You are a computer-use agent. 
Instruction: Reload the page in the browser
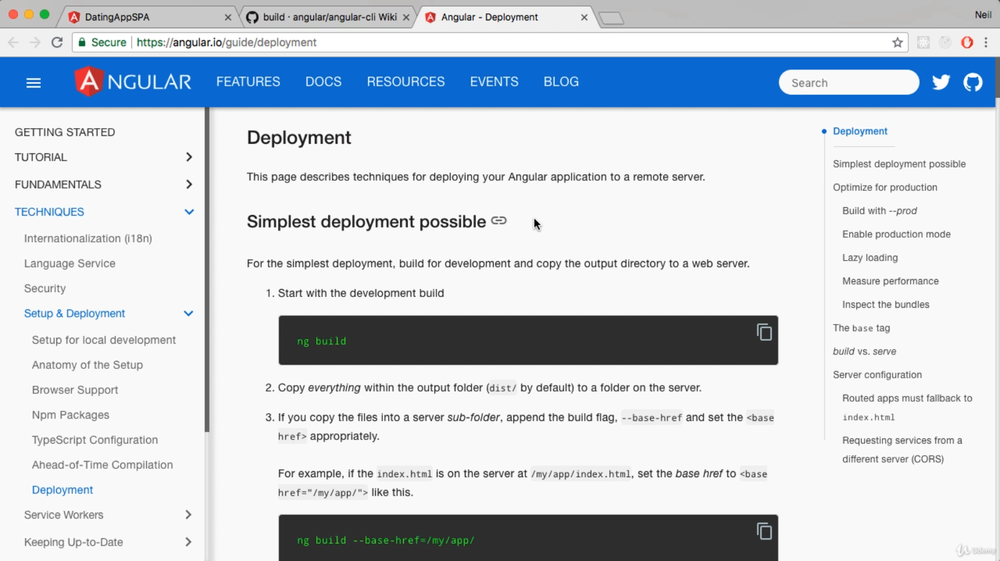point(57,42)
